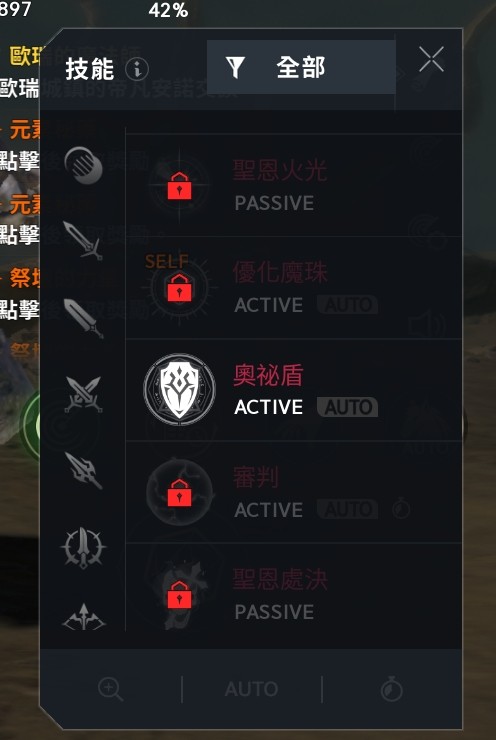
Task: Select the trident spear category icon
Action: pyautogui.click(x=84, y=471)
